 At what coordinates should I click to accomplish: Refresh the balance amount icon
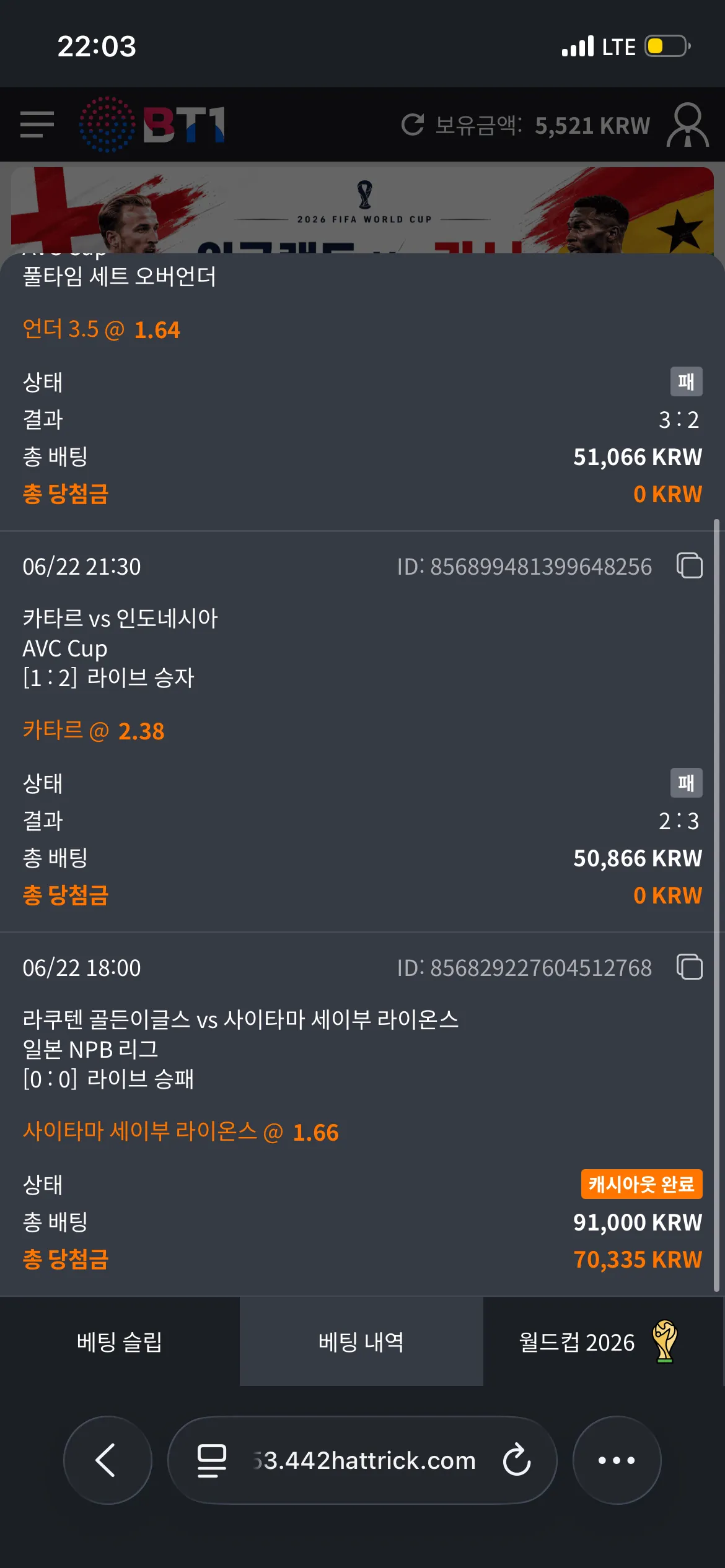(413, 125)
